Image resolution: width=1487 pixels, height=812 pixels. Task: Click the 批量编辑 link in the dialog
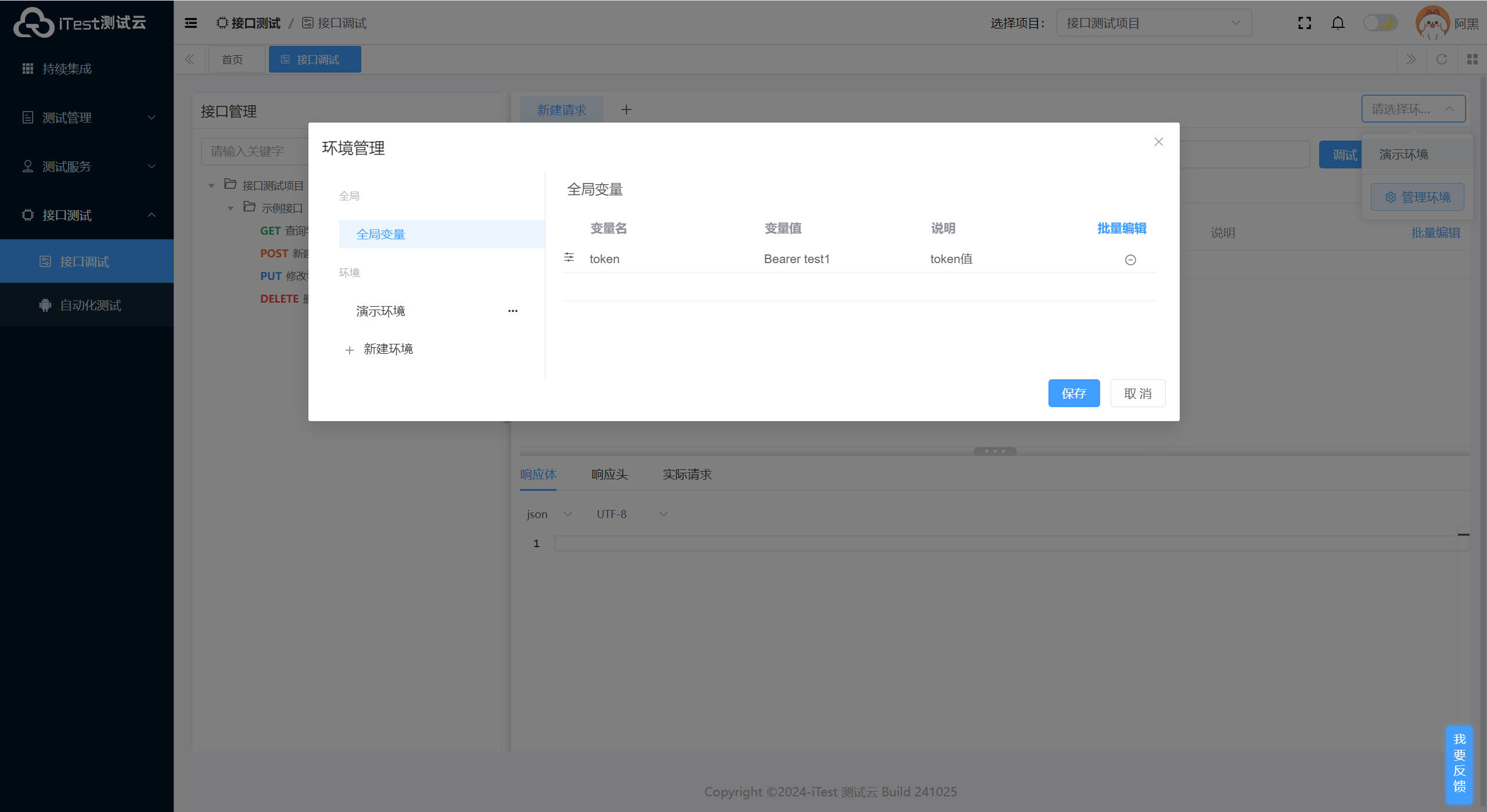point(1121,228)
